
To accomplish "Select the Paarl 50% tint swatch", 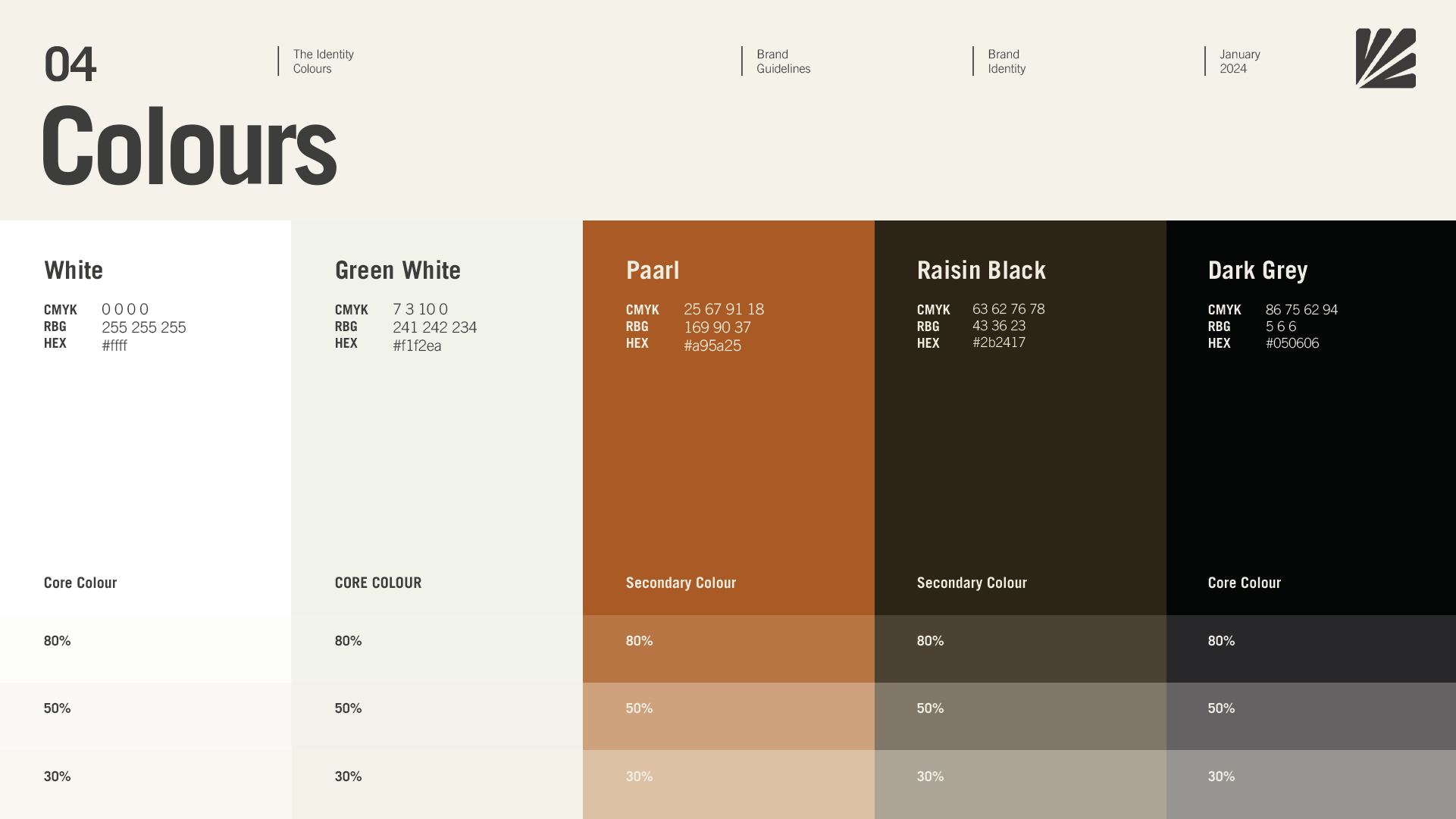I will click(x=728, y=716).
